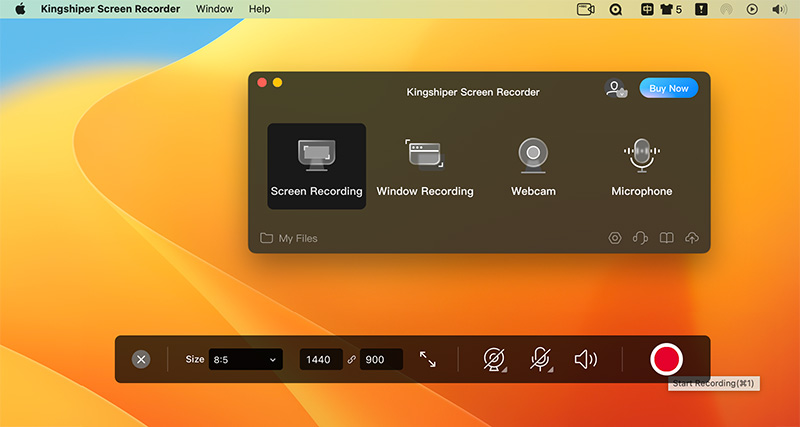Open My Files folder
Viewport: 800px width, 427px height.
point(289,238)
